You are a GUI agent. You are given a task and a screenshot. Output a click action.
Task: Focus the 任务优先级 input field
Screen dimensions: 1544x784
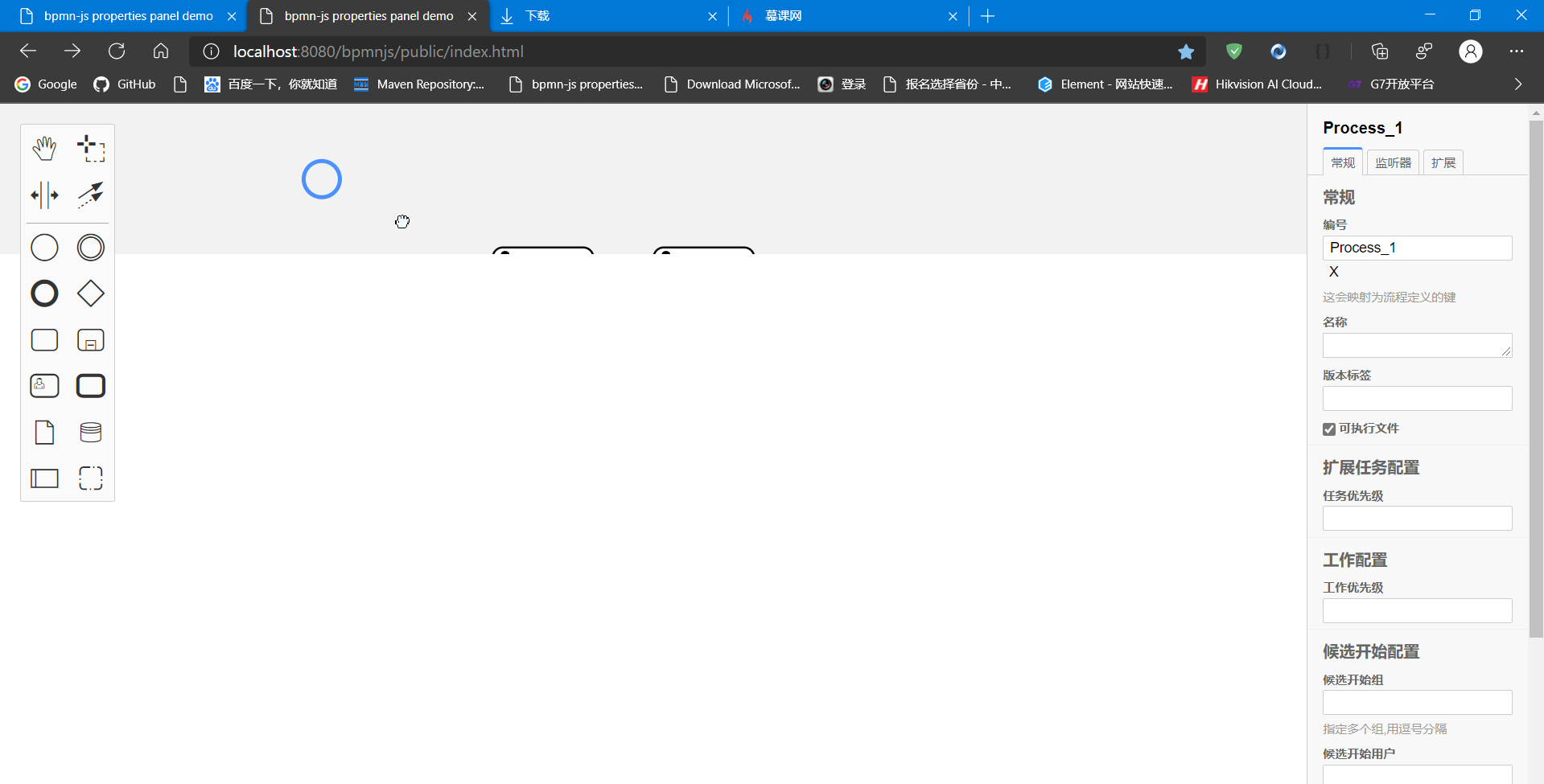1417,519
